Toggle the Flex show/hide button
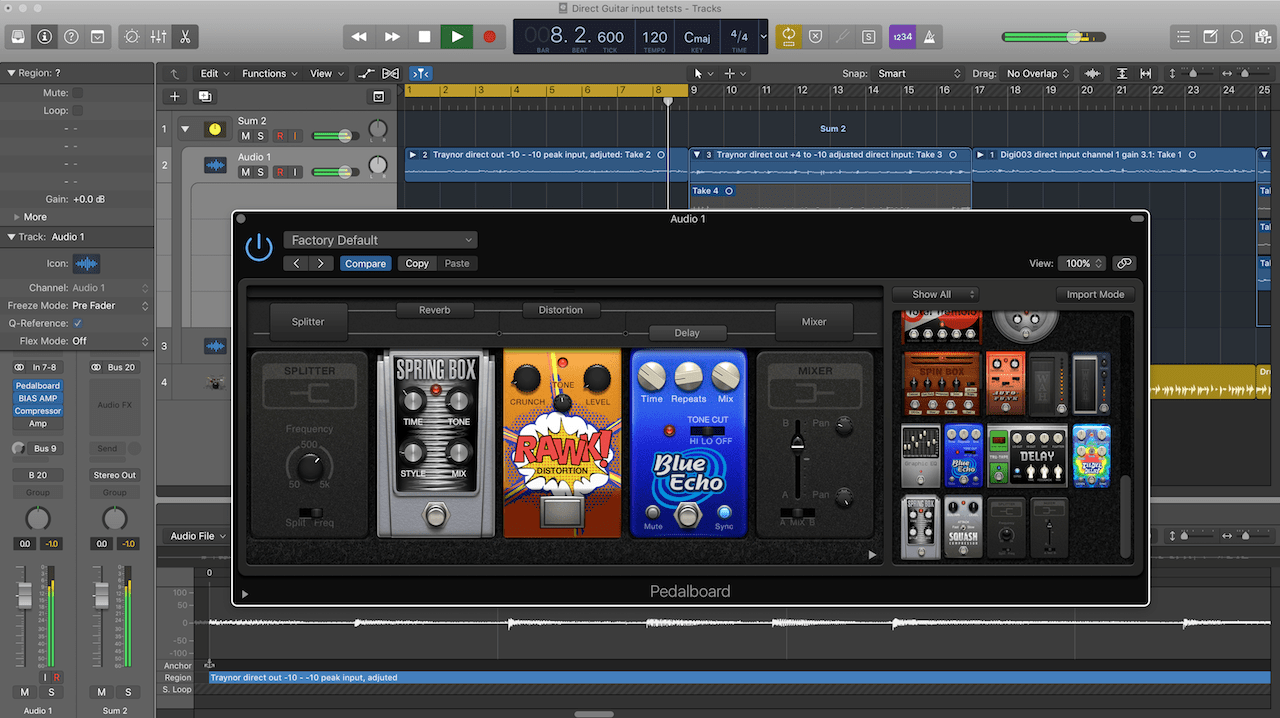Image resolution: width=1280 pixels, height=718 pixels. (391, 73)
